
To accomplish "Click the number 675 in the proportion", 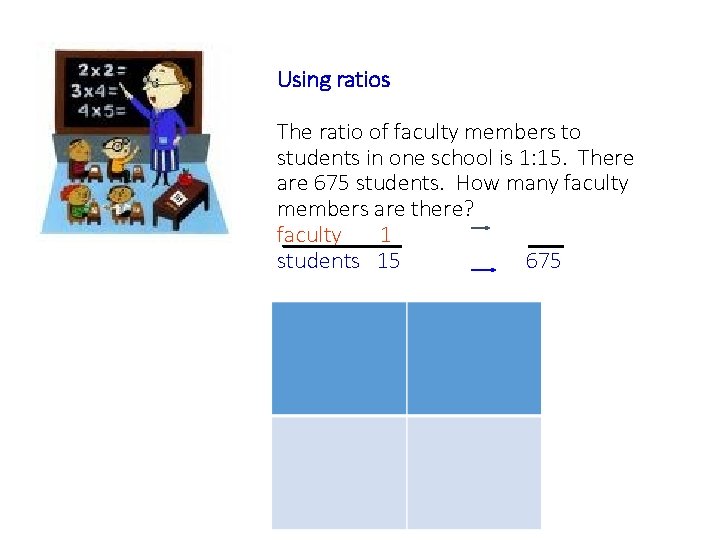I will pyautogui.click(x=543, y=261).
